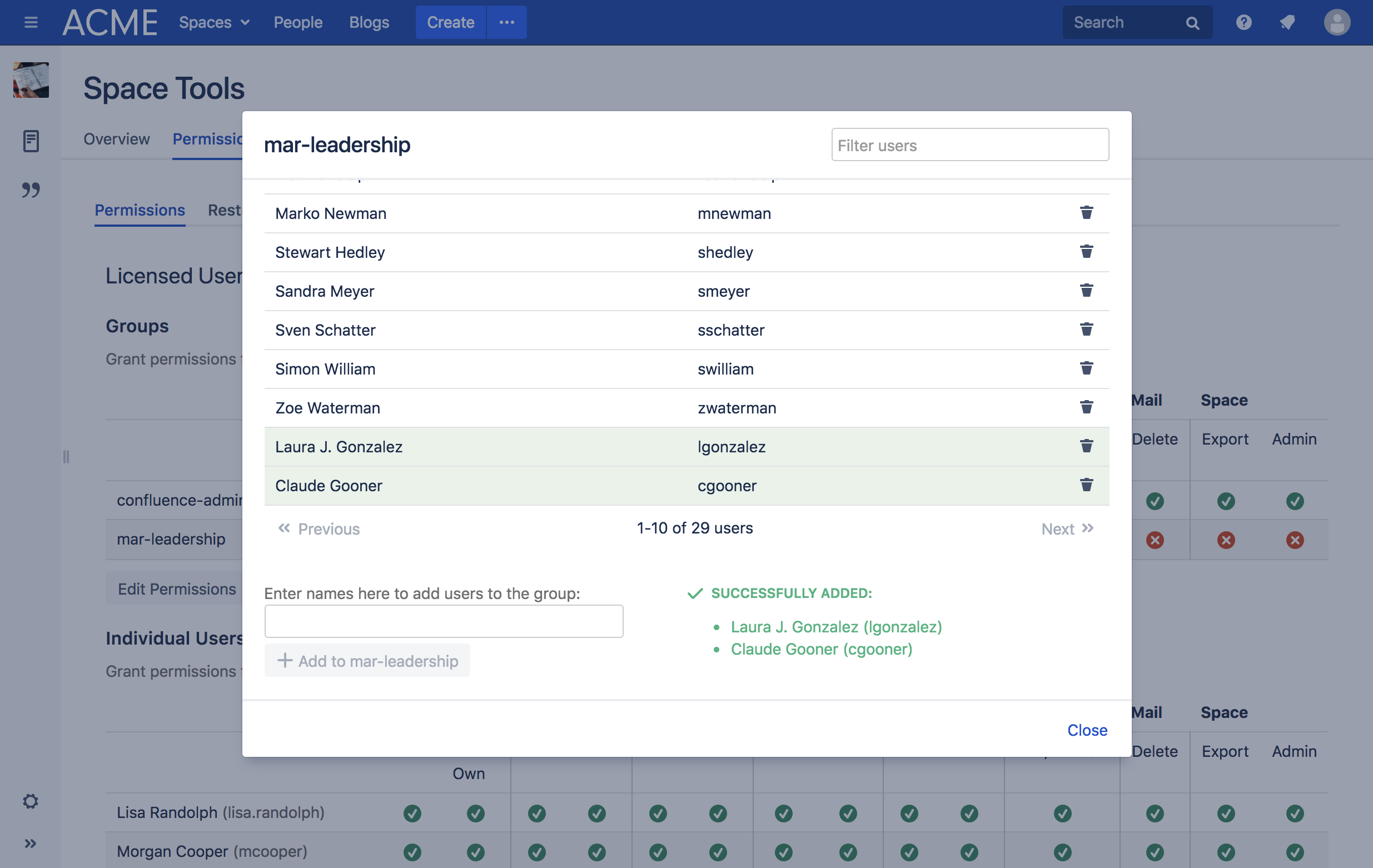Remove Claude Gooner using trash icon
Viewport: 1373px width, 868px height.
coord(1086,485)
